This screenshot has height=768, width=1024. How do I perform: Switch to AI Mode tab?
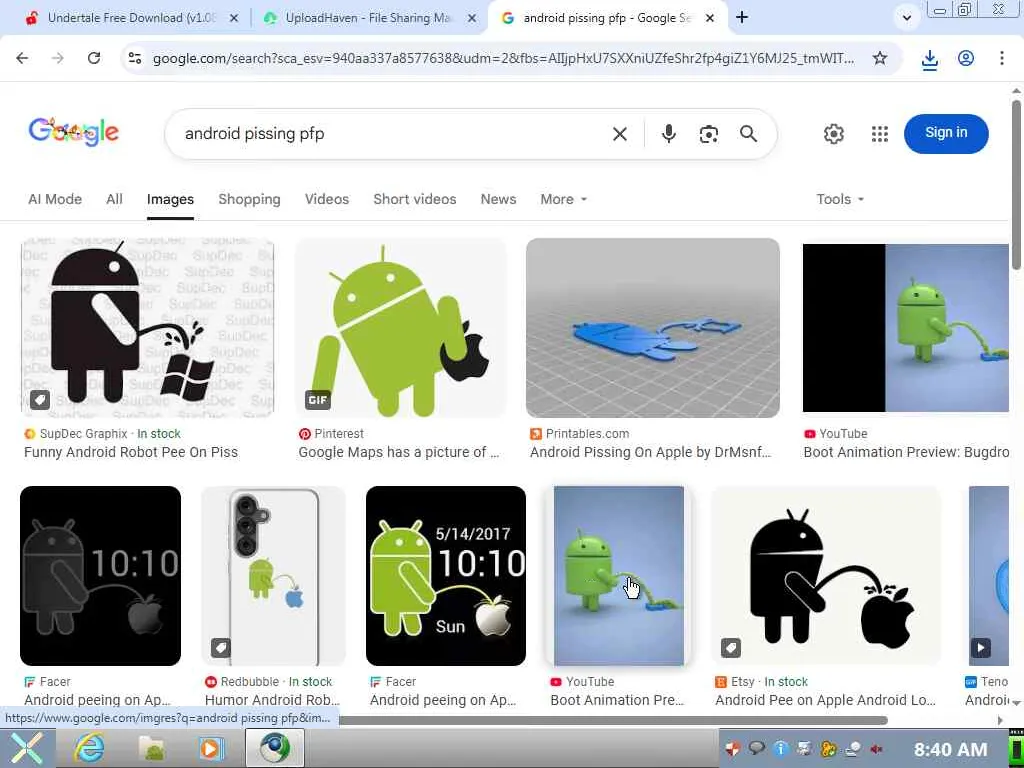55,199
